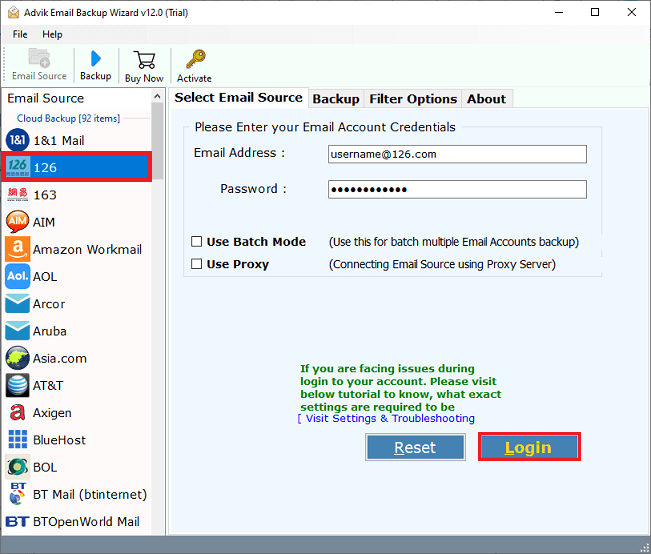Select AOL in the source list
This screenshot has width=651, height=554.
pos(45,276)
